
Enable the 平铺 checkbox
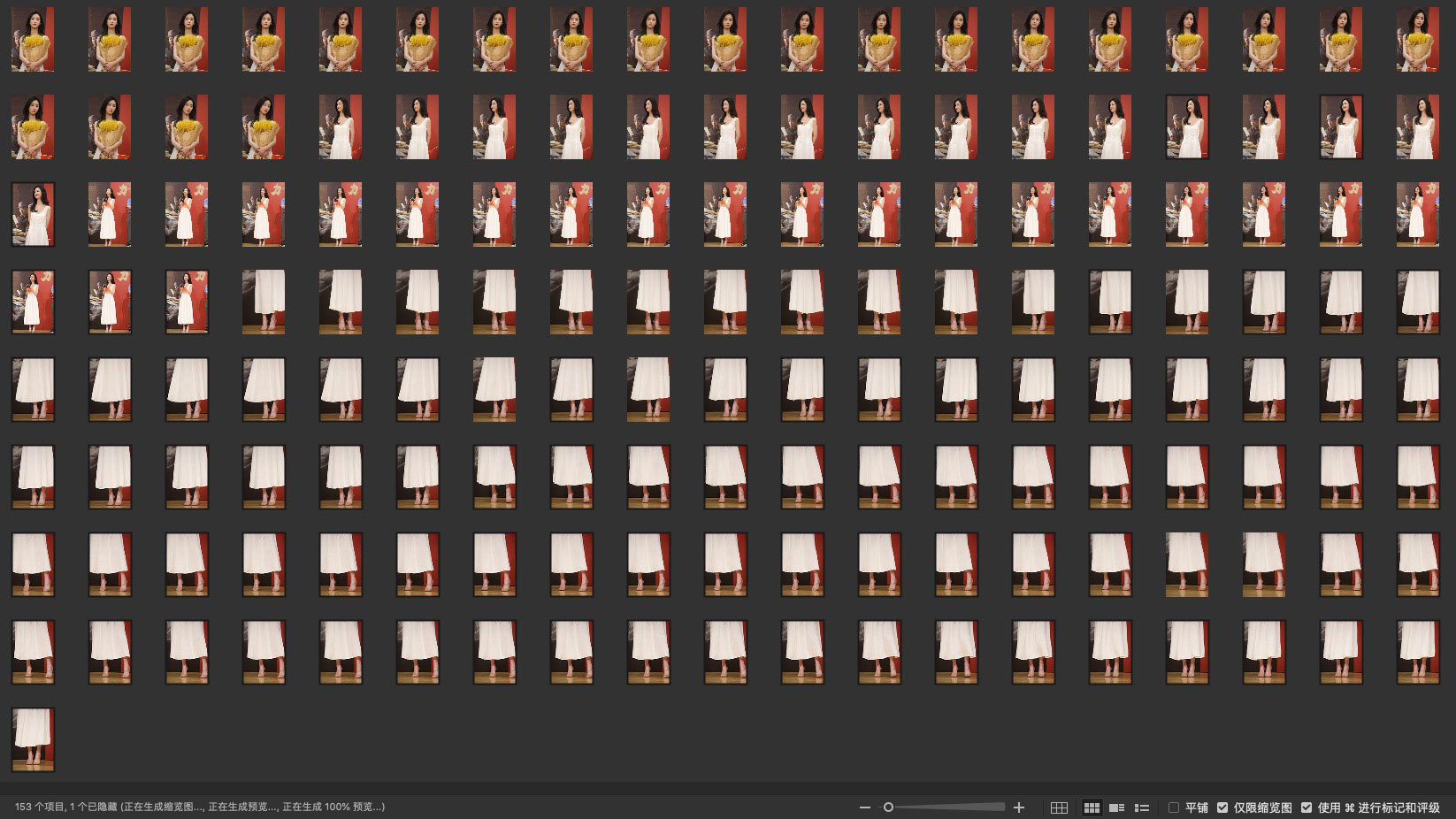(x=1174, y=808)
